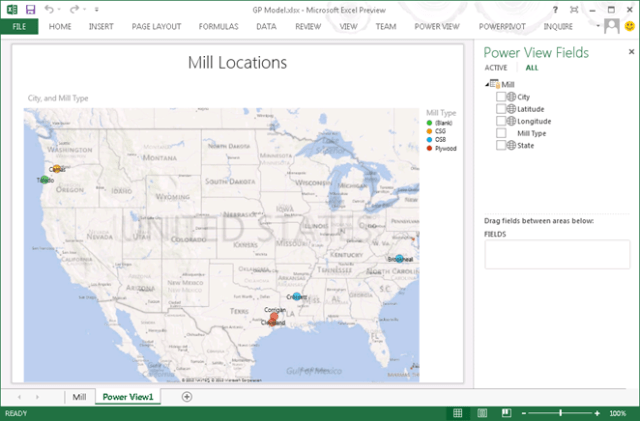
Task: Switch to the INSERT ribbon tab
Action: (101, 27)
